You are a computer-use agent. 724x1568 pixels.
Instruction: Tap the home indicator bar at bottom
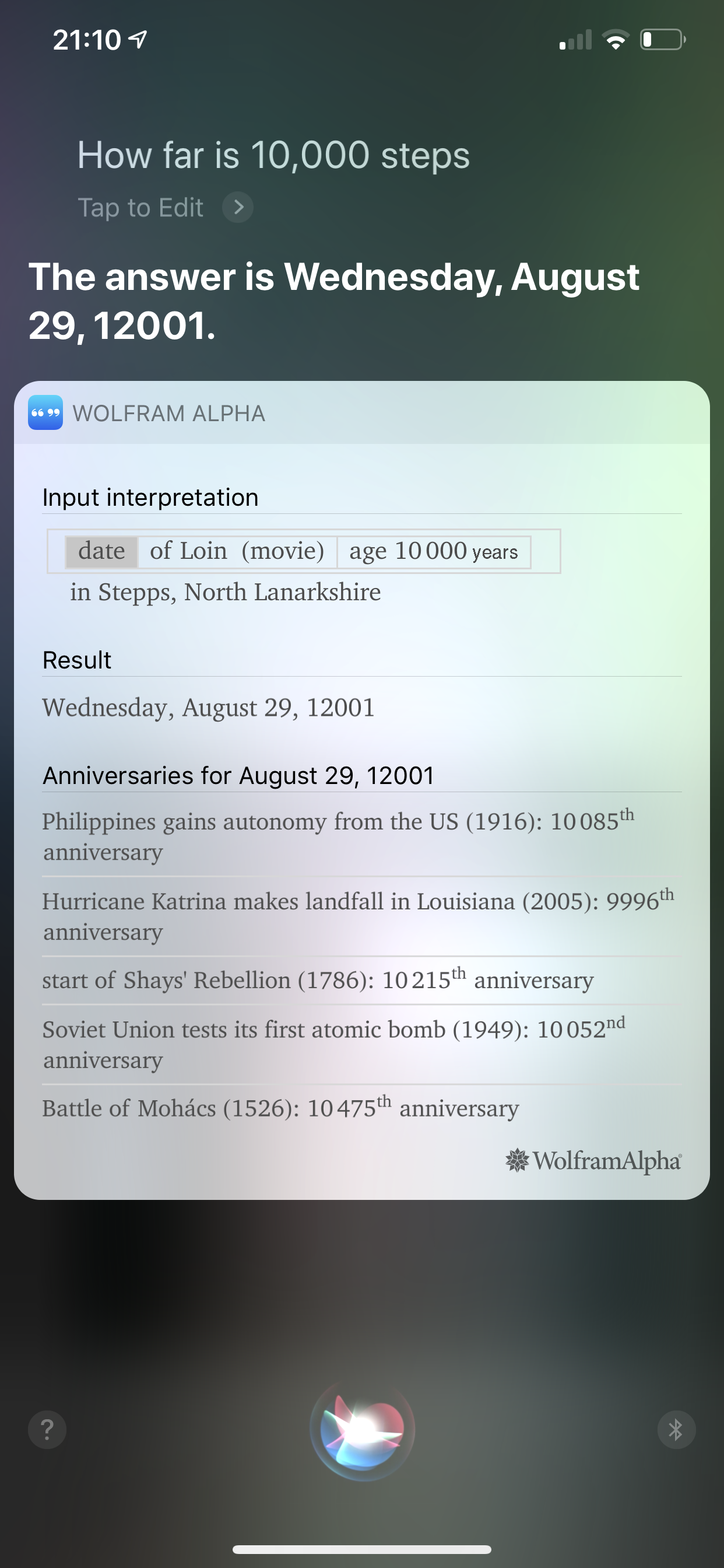362,1549
